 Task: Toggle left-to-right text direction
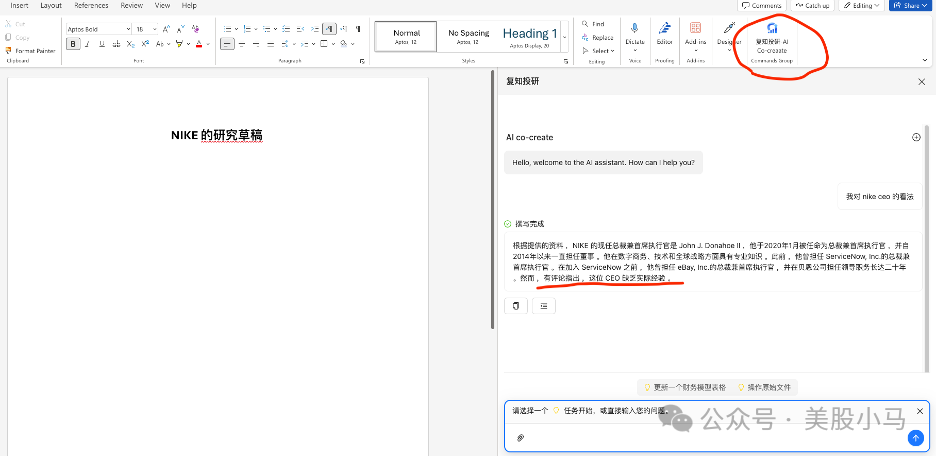coord(329,29)
